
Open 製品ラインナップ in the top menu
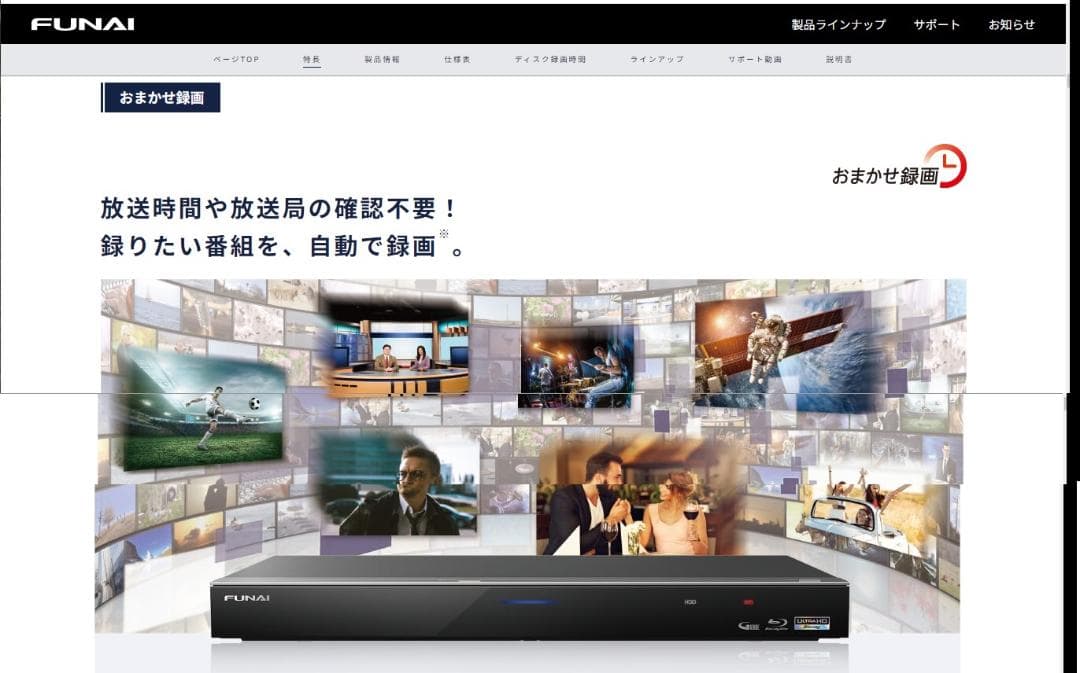(838, 25)
